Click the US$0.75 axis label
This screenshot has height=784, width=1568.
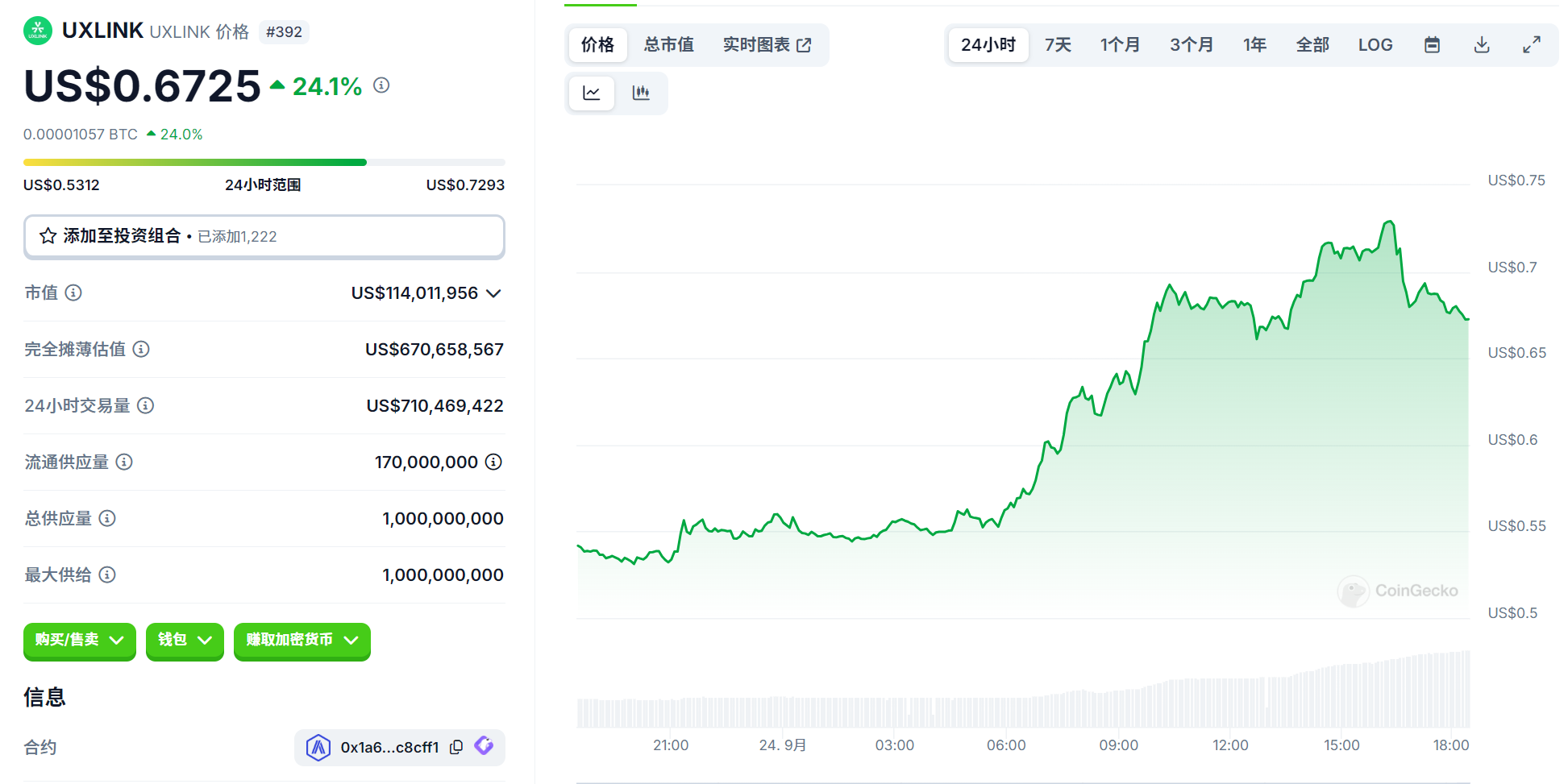[1516, 180]
